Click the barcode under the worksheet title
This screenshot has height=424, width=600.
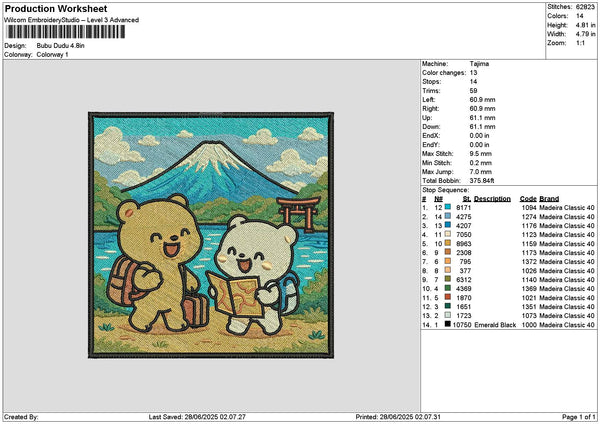(65, 32)
